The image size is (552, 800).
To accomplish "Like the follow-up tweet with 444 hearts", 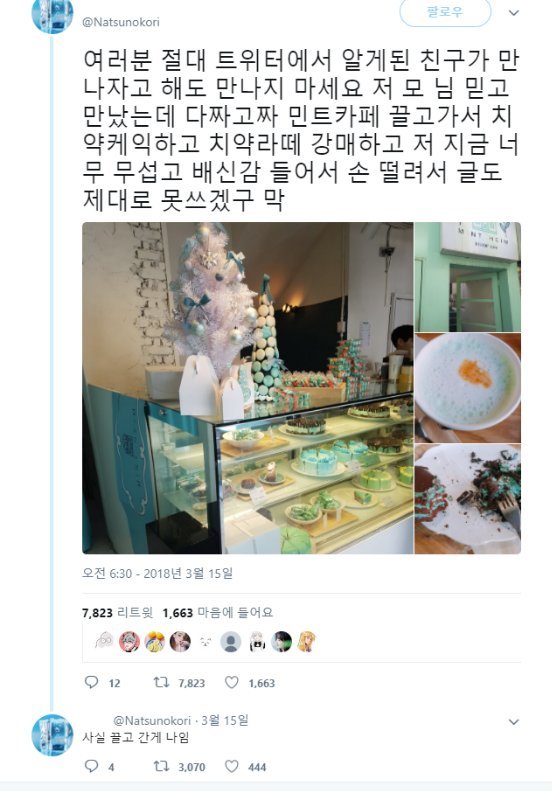I will [x=232, y=766].
